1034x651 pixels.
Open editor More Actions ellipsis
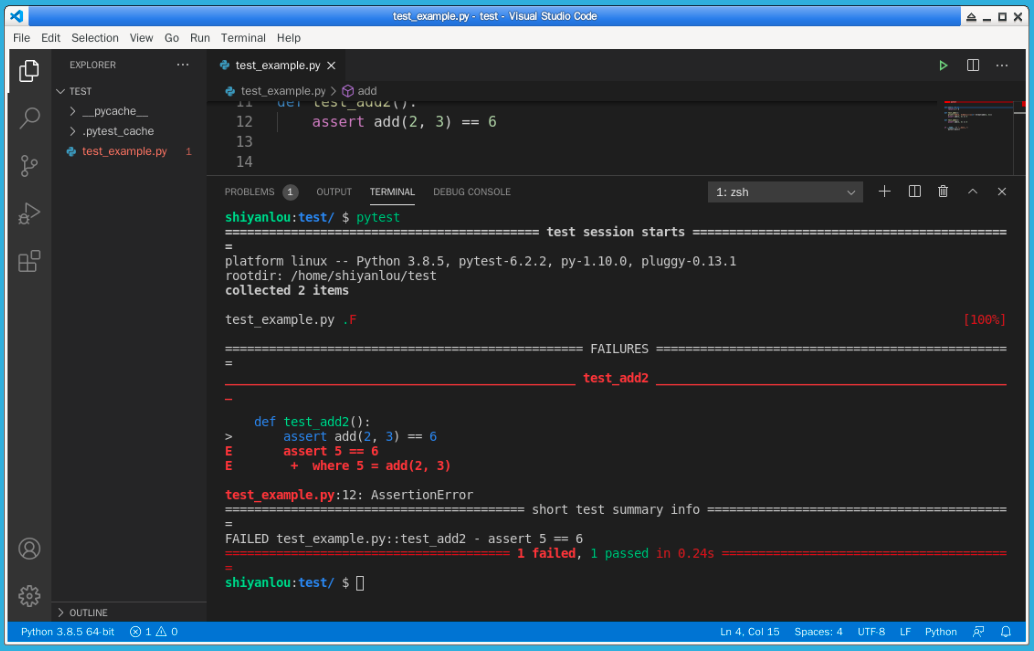[1002, 65]
